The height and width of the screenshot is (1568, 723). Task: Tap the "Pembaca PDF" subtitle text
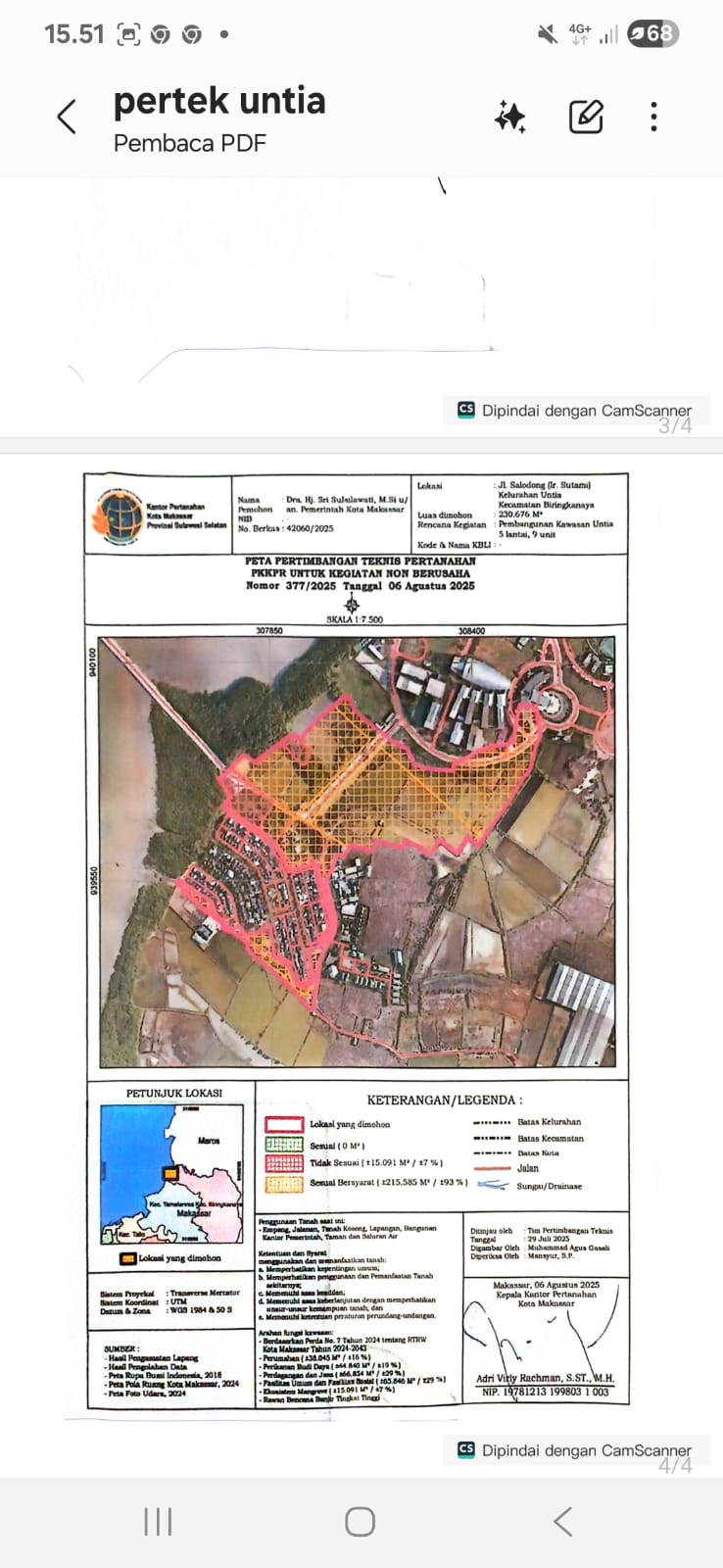click(x=189, y=143)
